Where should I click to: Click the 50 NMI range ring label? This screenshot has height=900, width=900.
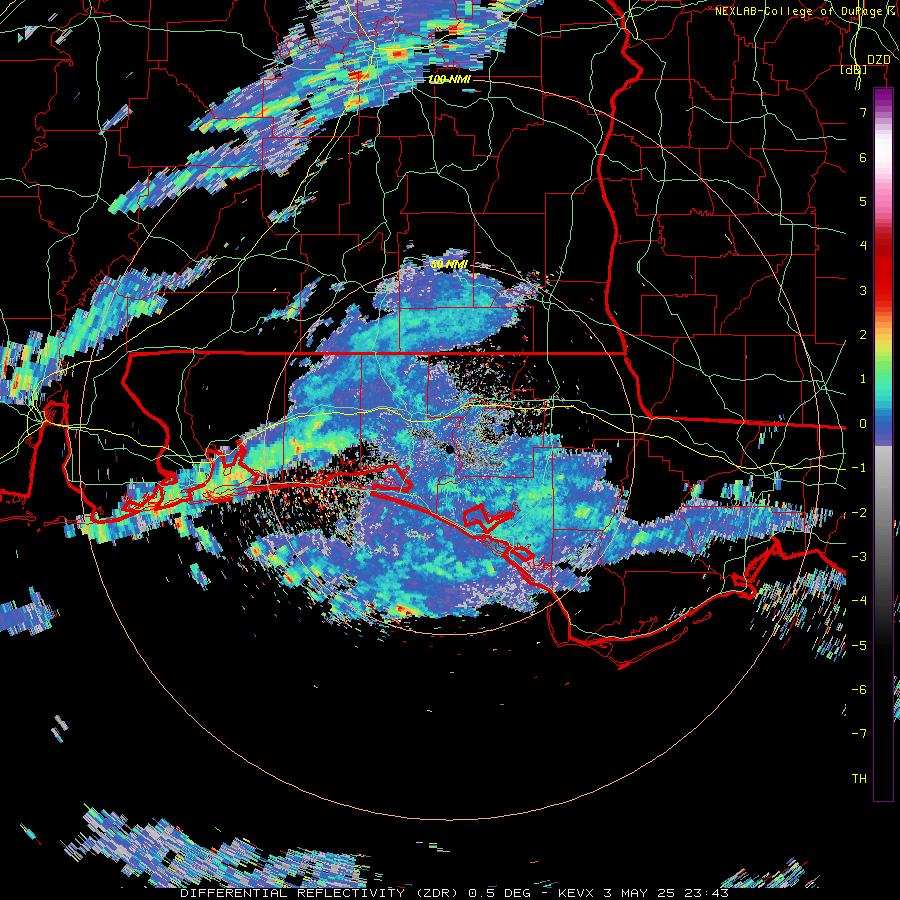pyautogui.click(x=449, y=265)
